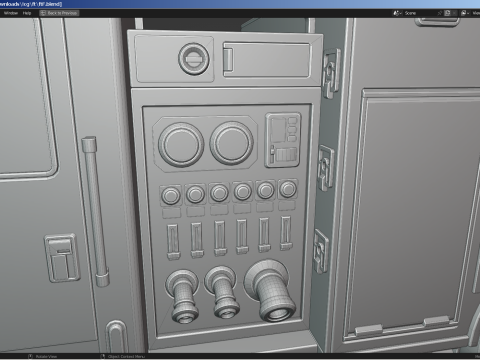Image resolution: width=480 pixels, height=360 pixels.
Task: Open the view layer browse dropdown
Action: [x=465, y=13]
